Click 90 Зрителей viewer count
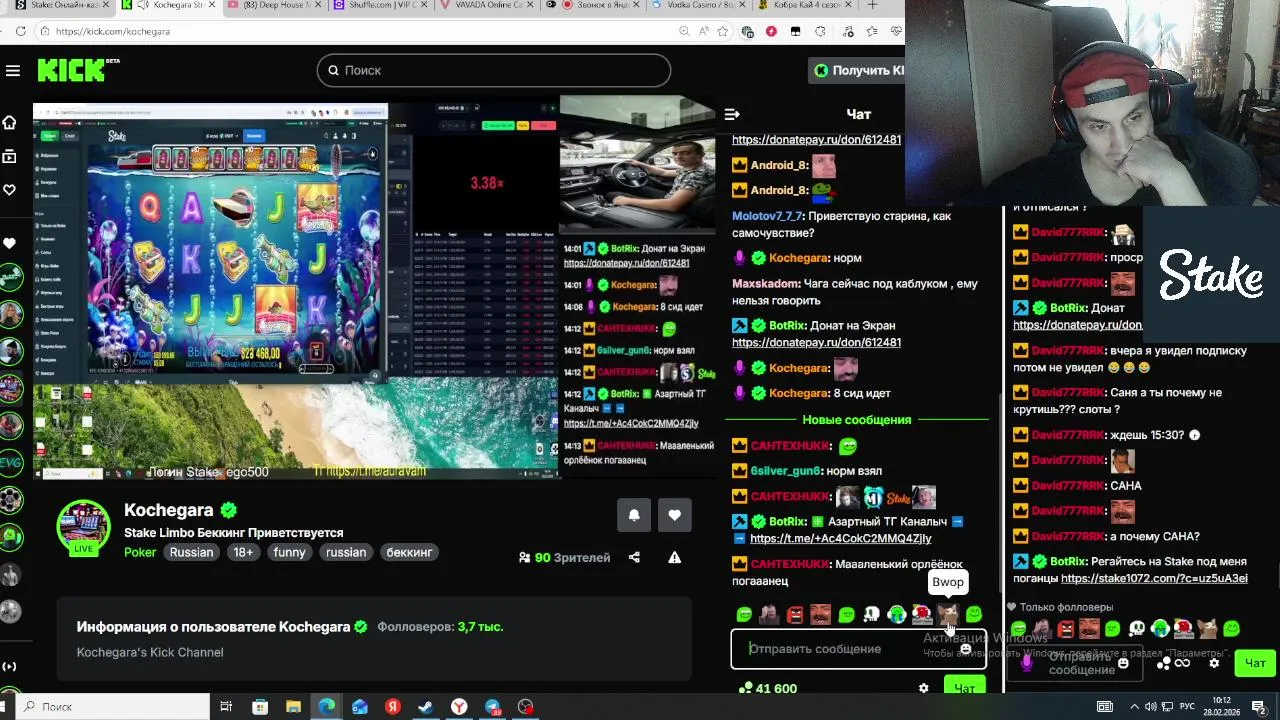1280x720 pixels. [x=564, y=557]
